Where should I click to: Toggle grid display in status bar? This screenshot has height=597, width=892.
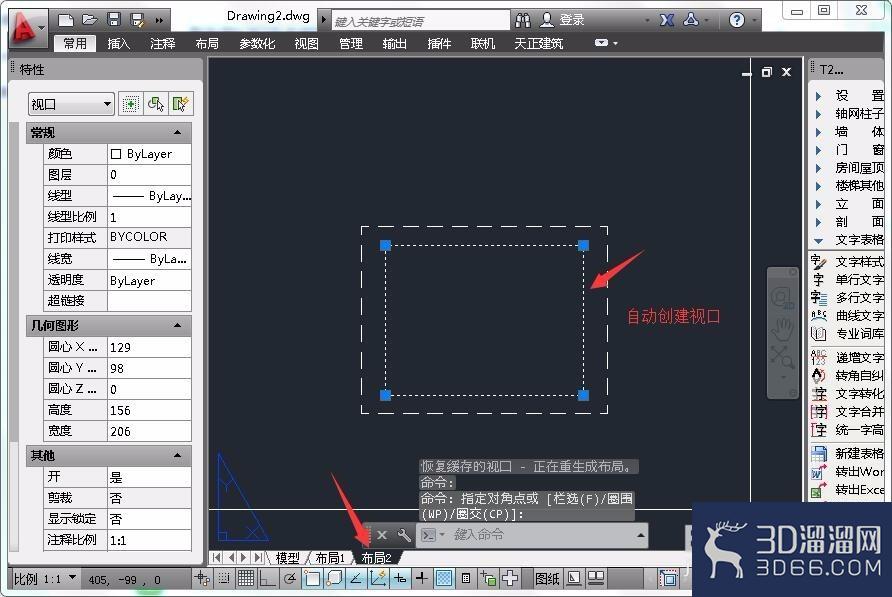(x=246, y=579)
